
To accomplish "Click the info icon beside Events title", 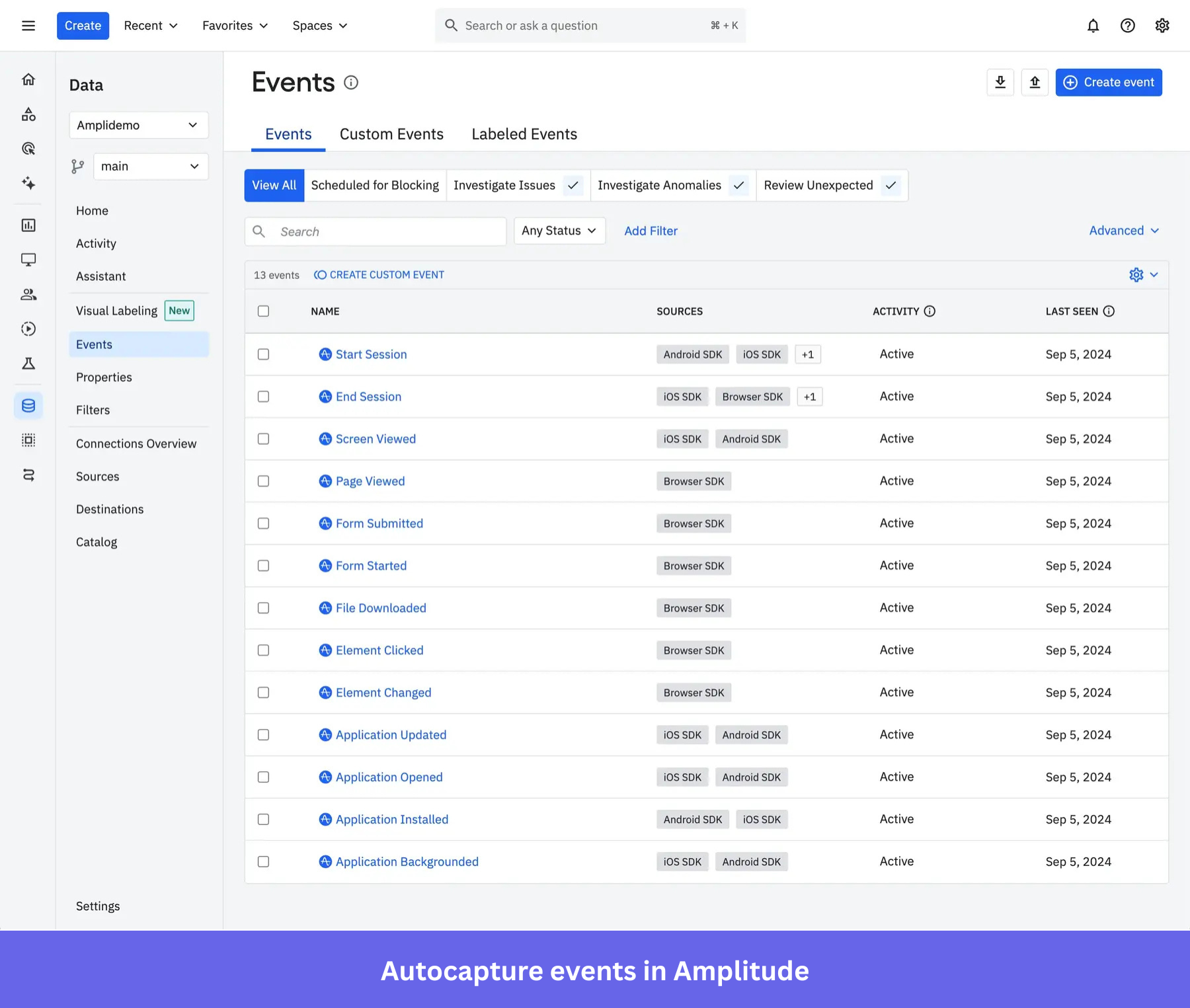I will tap(351, 83).
